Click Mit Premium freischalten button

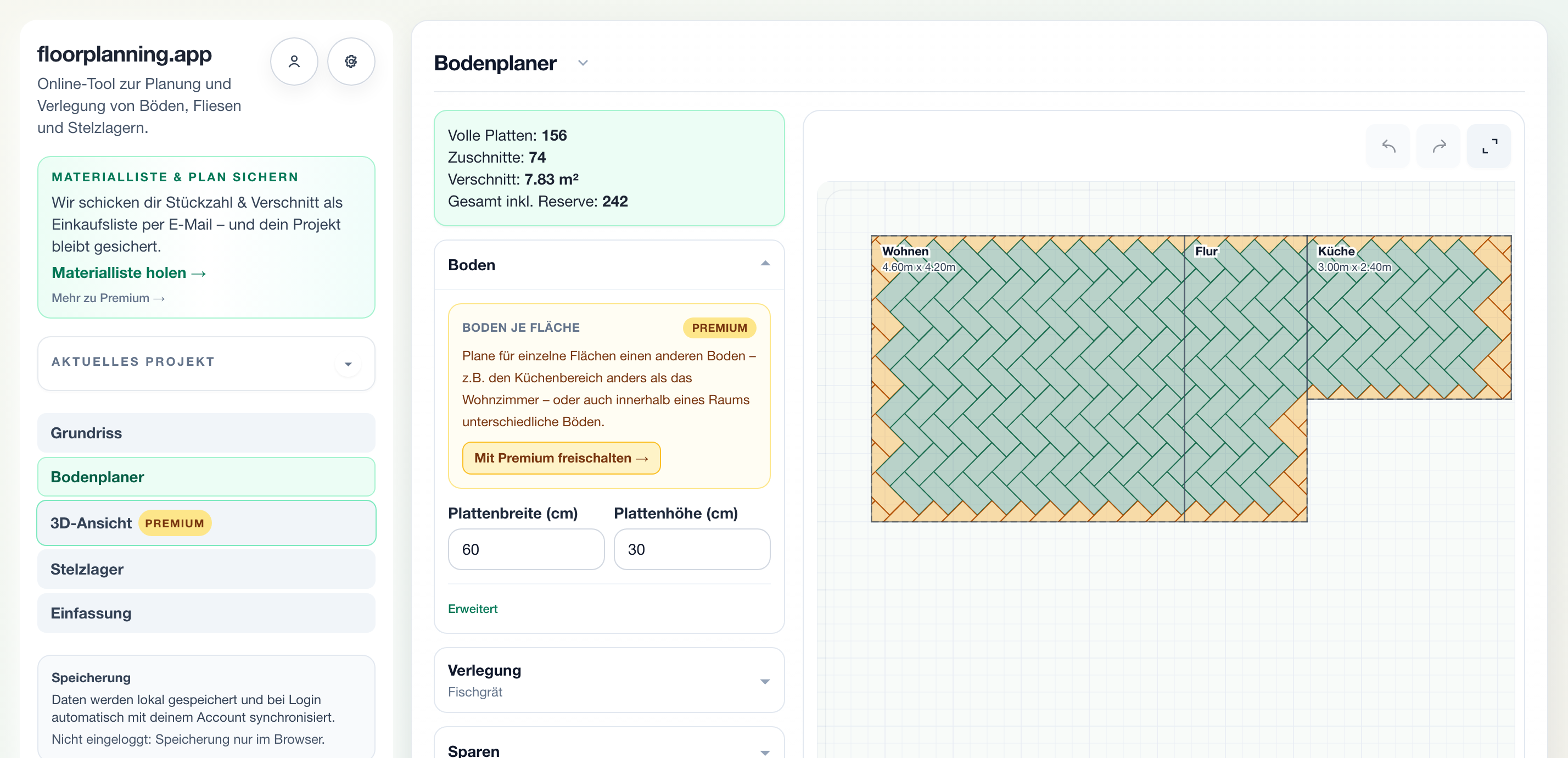pos(561,458)
